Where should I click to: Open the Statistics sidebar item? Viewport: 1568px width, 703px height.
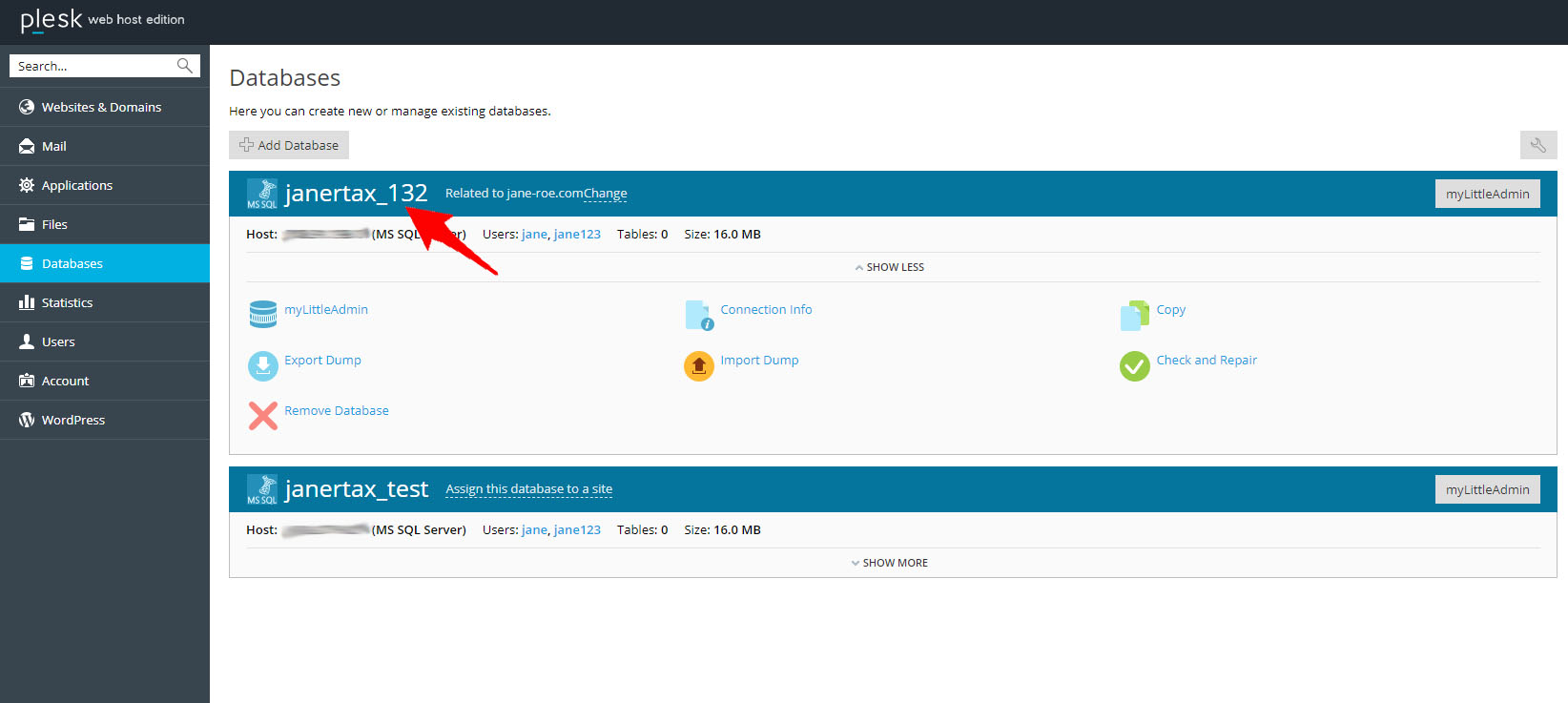tap(67, 302)
